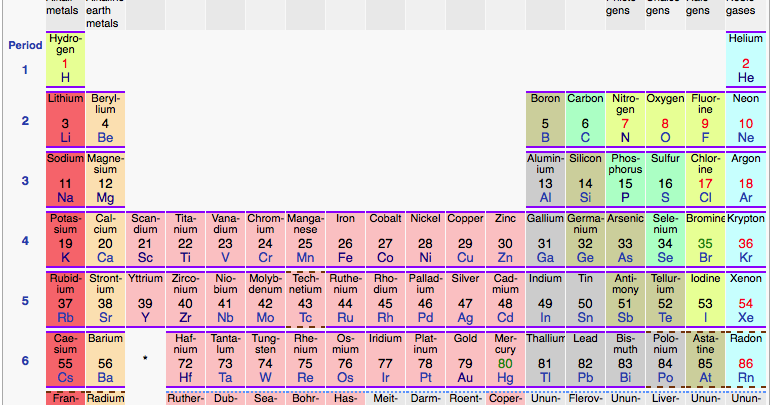Select the Caesium cell

[x=66, y=359]
